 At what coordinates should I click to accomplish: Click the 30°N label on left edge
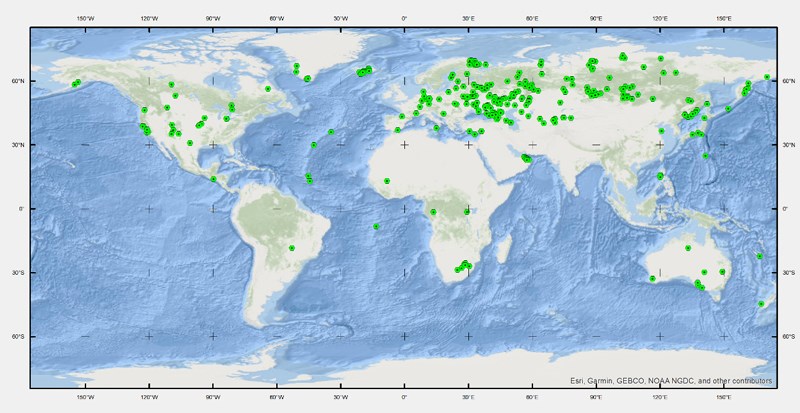click(15, 145)
